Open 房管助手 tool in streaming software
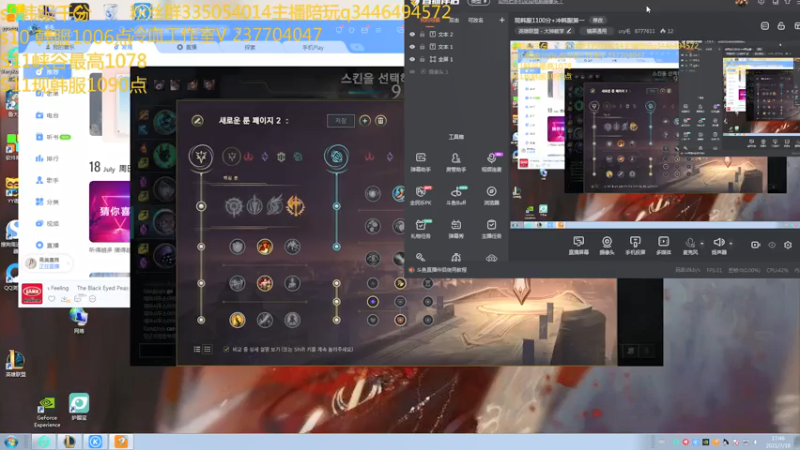 [x=456, y=162]
